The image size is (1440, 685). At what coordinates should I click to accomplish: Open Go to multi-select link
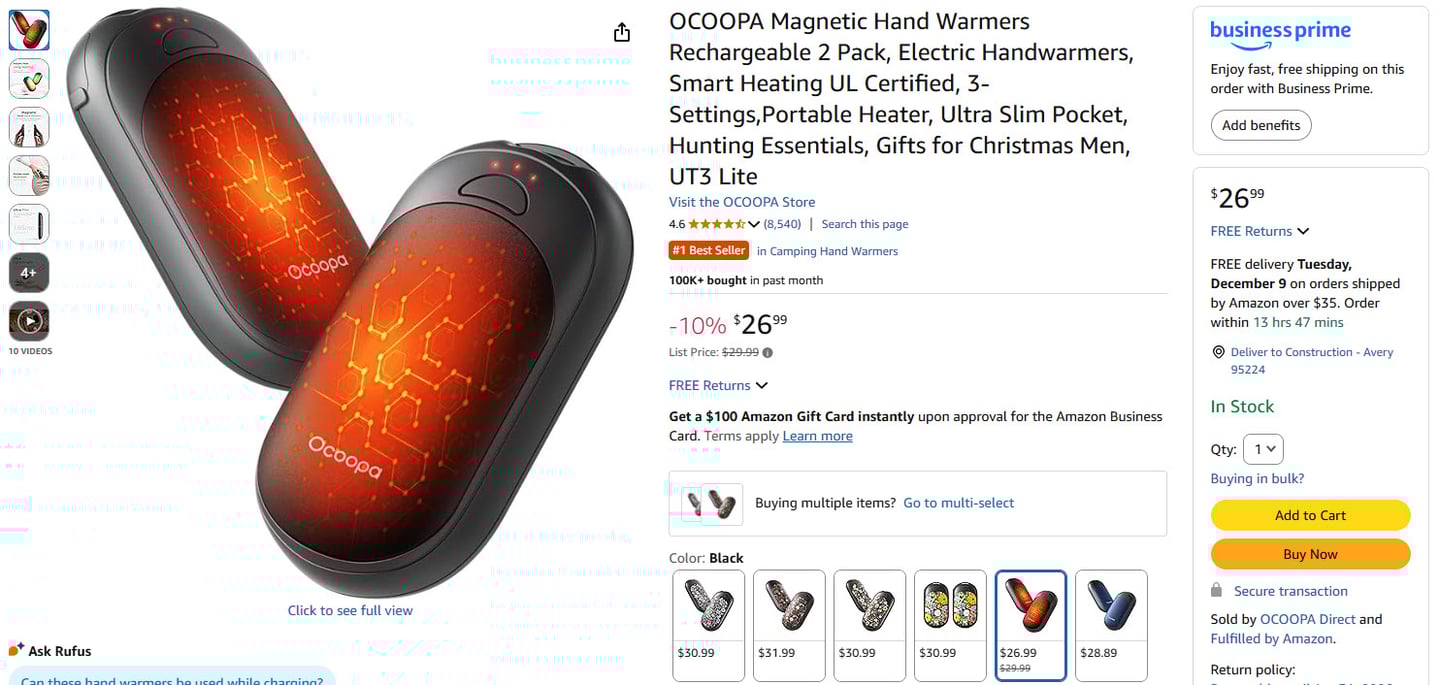click(x=959, y=503)
